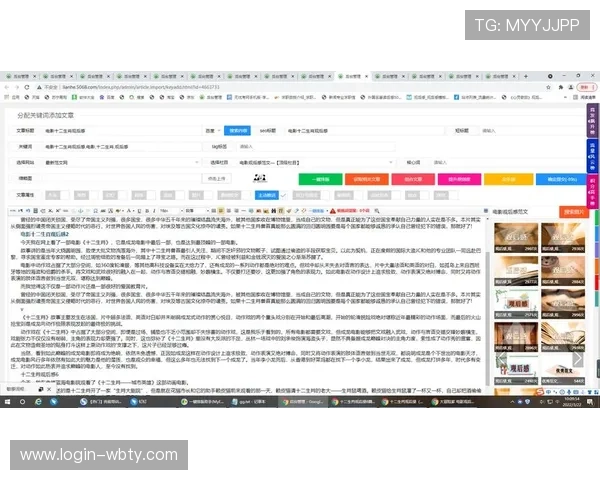Image resolution: width=600 pixels, height=480 pixels.
Task: Open a new browser tab with plus
Action: point(525,76)
